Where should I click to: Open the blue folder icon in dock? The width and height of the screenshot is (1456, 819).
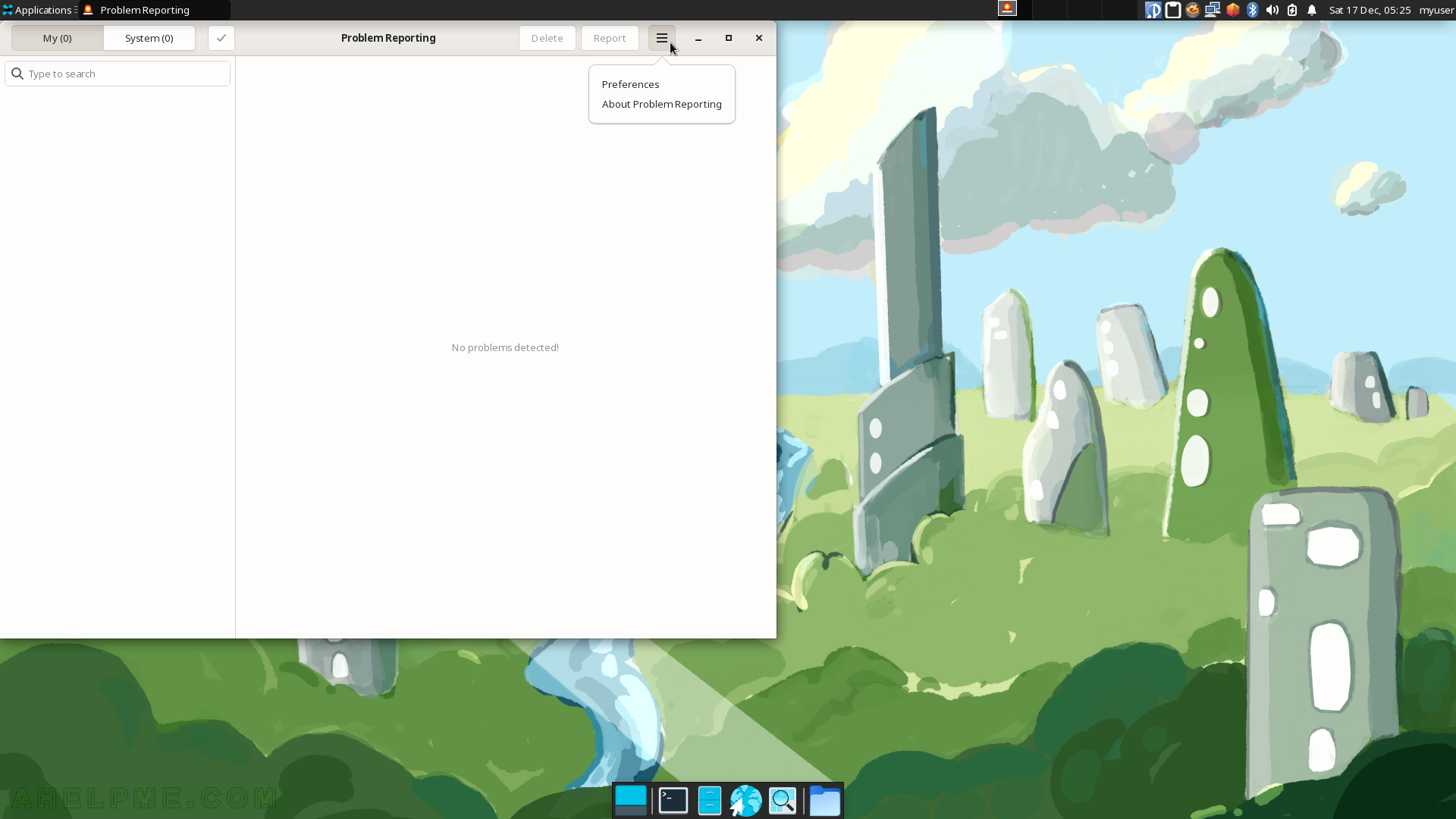(x=825, y=801)
